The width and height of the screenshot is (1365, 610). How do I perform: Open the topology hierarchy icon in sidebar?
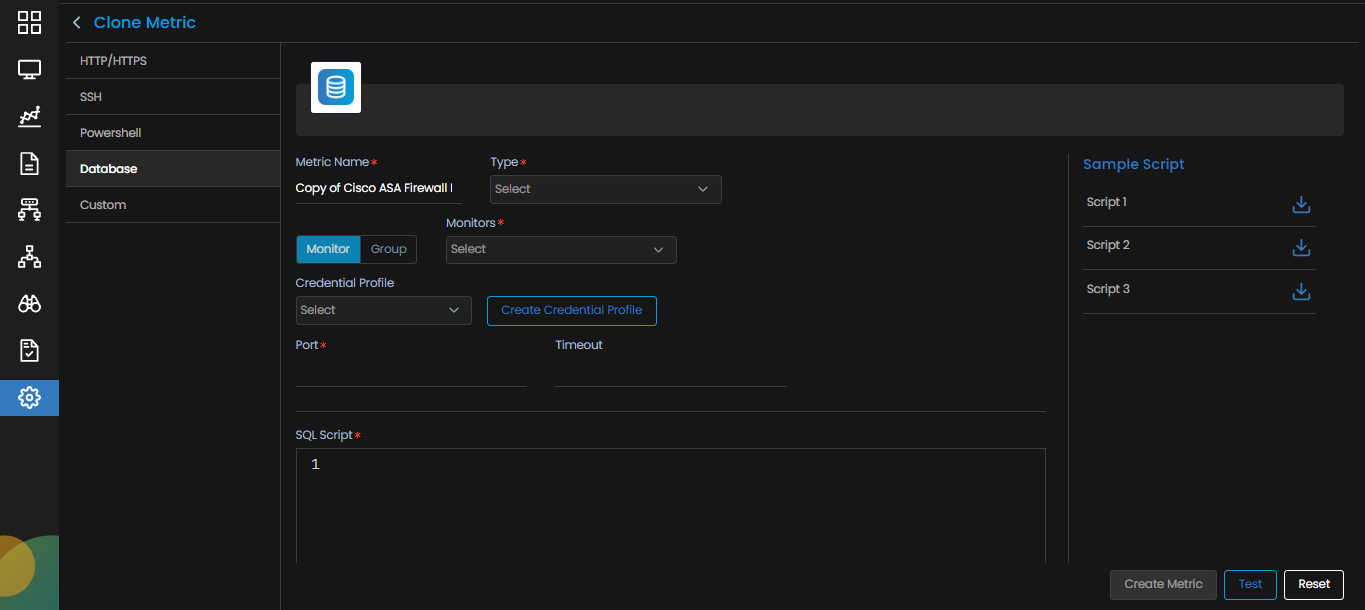point(29,257)
